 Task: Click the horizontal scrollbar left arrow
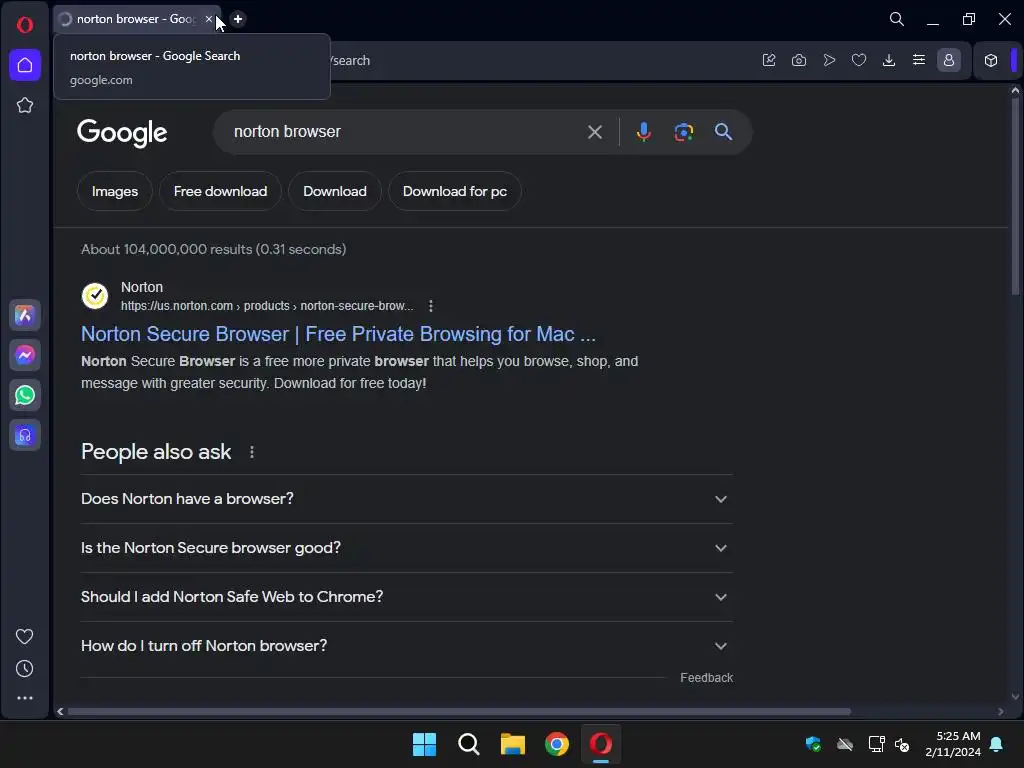click(60, 711)
